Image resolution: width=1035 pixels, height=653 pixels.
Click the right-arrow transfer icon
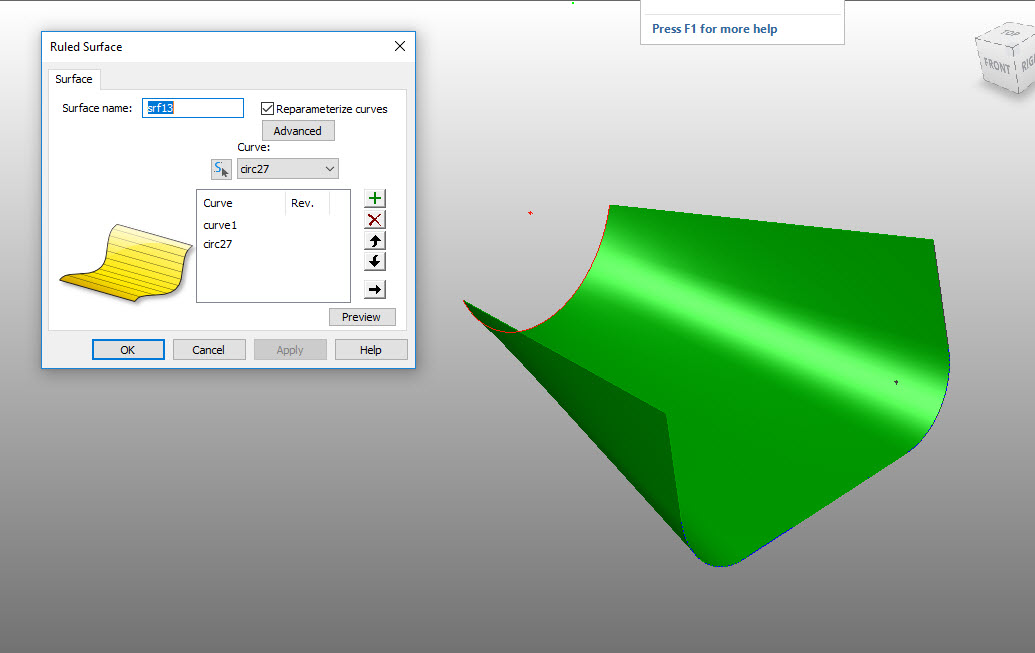point(374,288)
